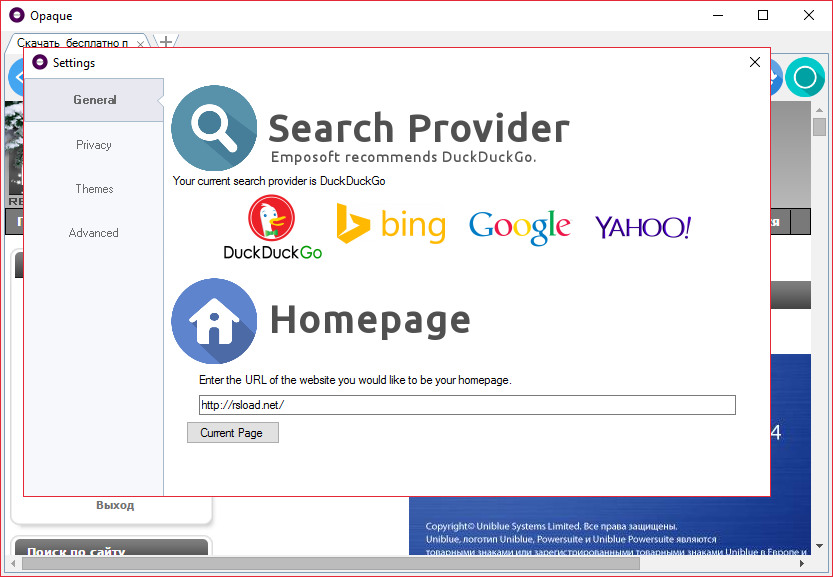Click the Copyright Uniblue Systems text
This screenshot has width=833, height=577.
(x=551, y=527)
